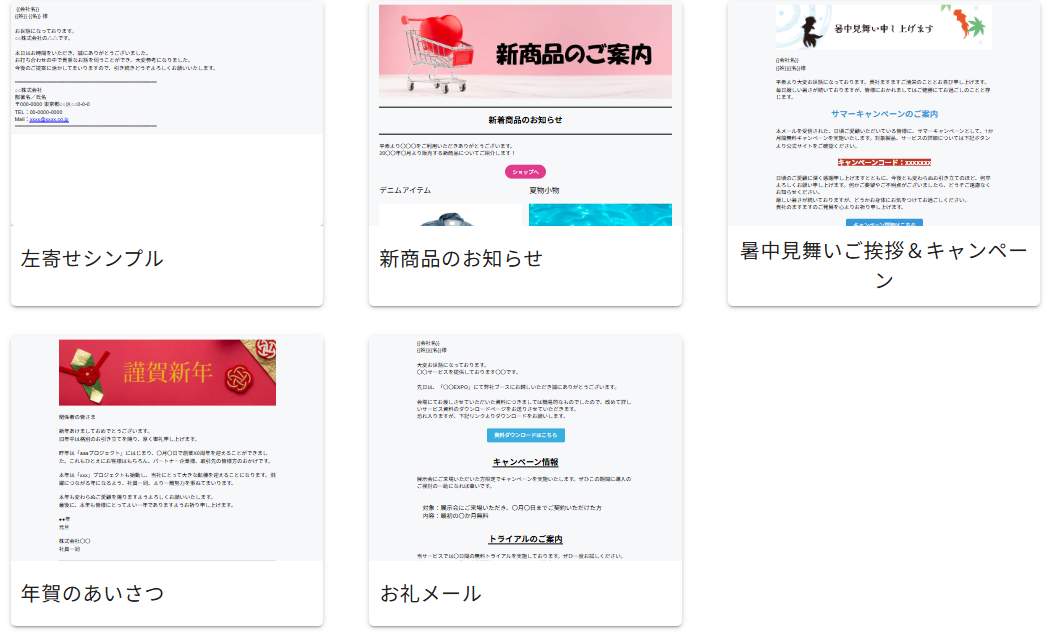Click the red キャンペーンコード highlighted text

(884, 161)
